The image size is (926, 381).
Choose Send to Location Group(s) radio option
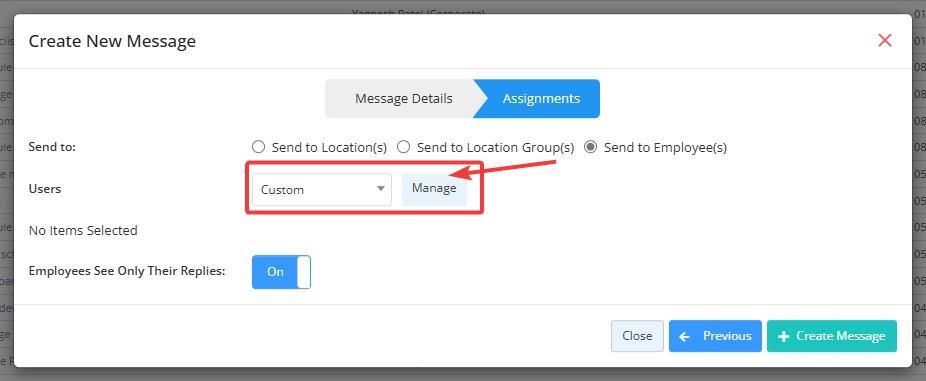click(403, 147)
